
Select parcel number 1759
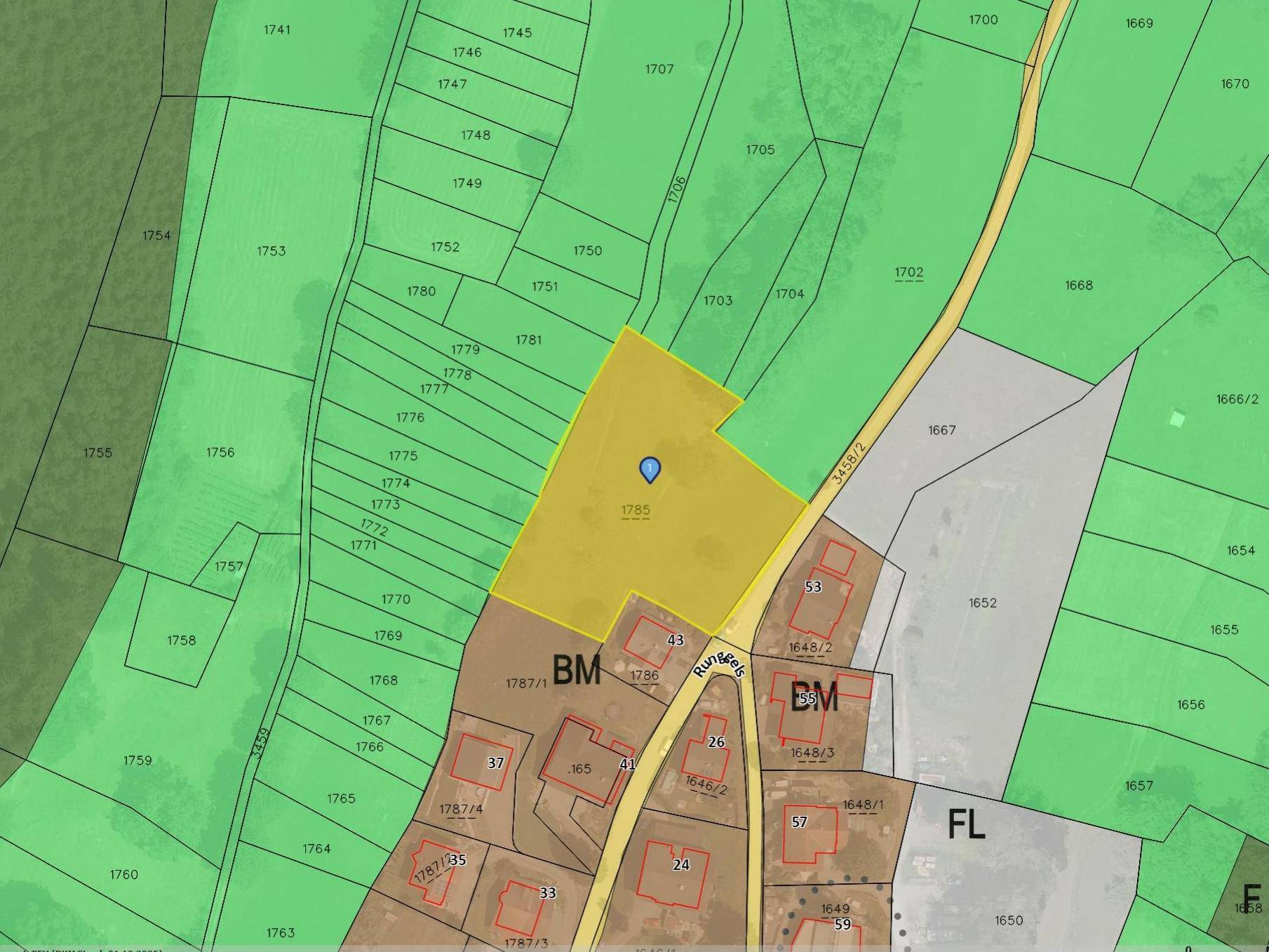click(137, 760)
